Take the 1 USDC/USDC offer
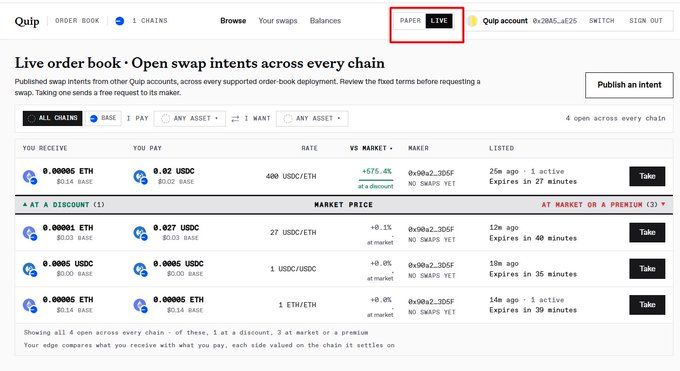 [647, 269]
